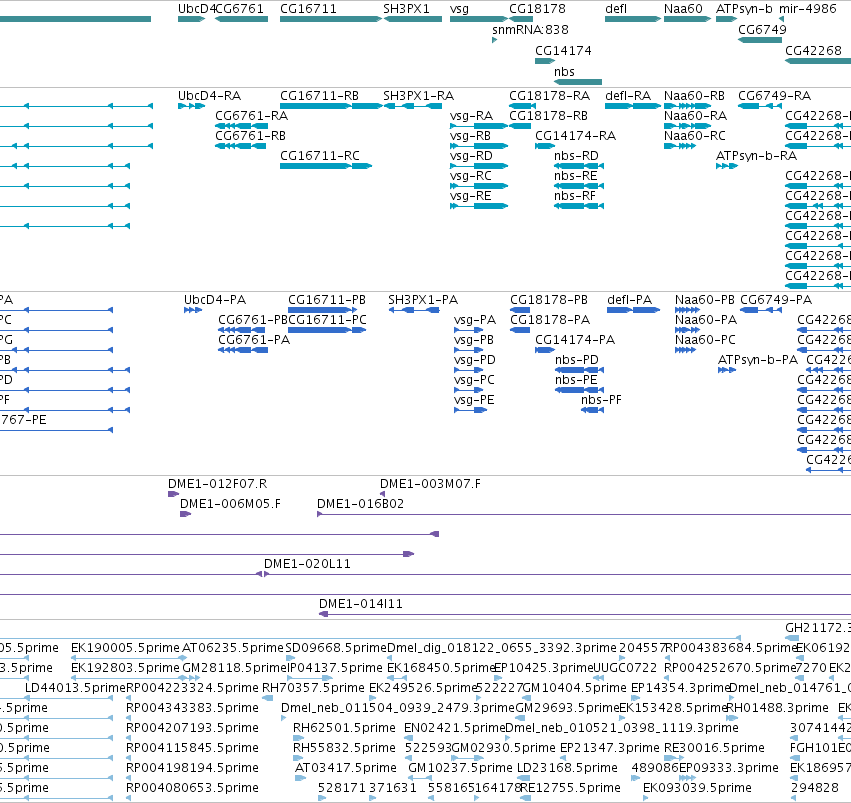851x803 pixels.
Task: Open the SH3PX1 gene feature label
Action: [x=406, y=9]
